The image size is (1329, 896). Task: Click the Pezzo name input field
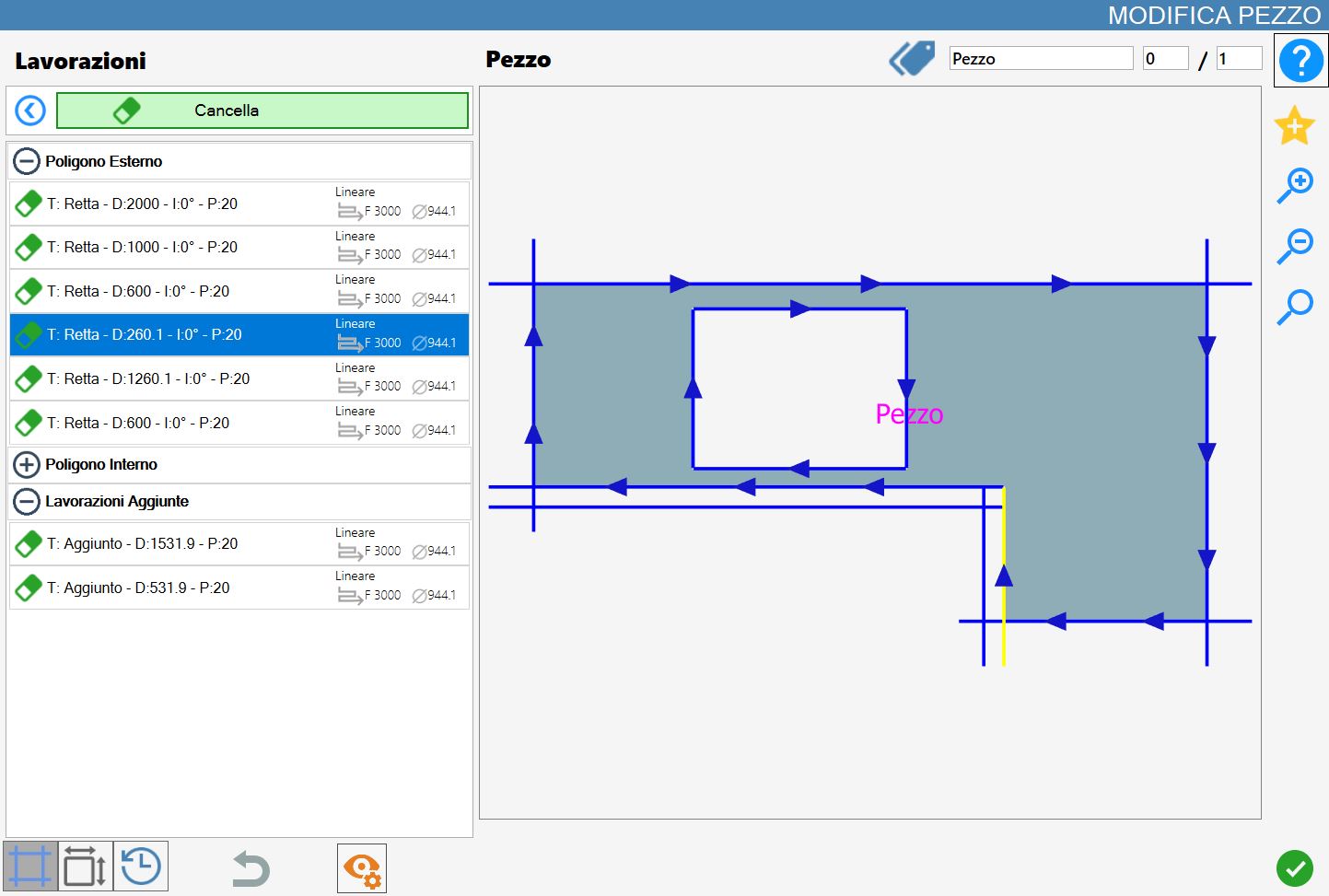tap(1042, 59)
